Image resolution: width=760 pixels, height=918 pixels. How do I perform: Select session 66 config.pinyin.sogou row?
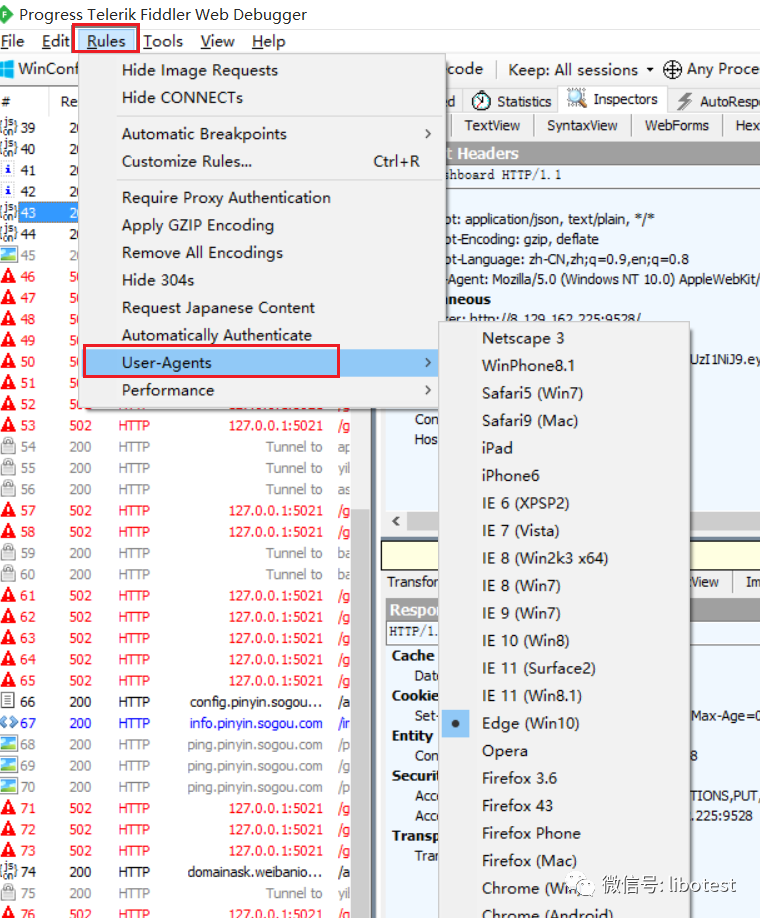(176, 701)
